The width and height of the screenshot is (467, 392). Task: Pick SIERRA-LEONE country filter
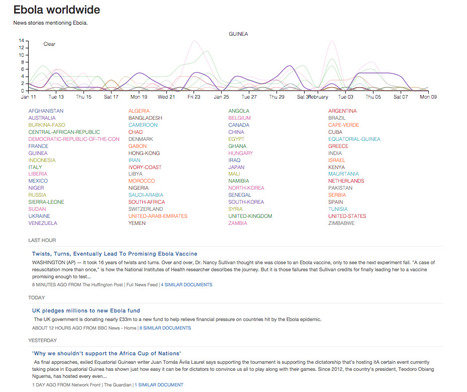(x=46, y=202)
